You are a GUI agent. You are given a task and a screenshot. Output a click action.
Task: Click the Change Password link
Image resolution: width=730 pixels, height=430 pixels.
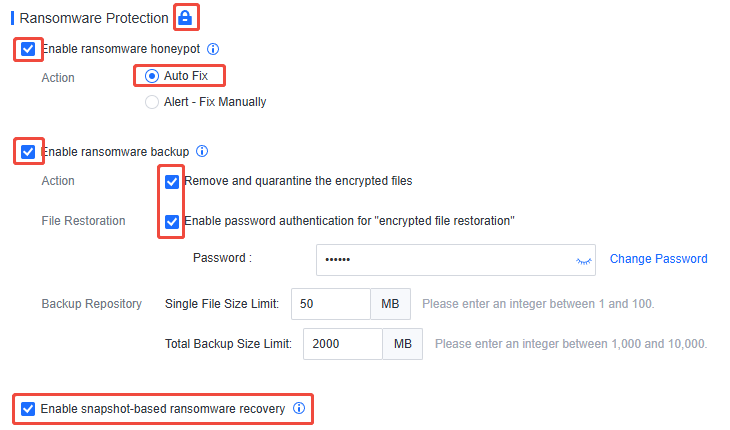658,259
